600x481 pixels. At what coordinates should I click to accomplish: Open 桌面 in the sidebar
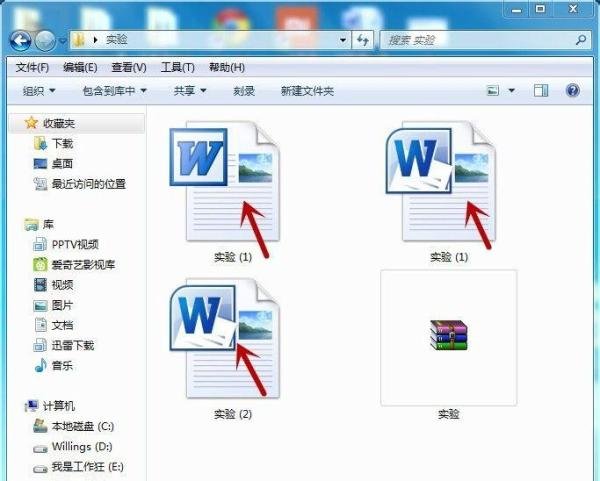(62, 164)
